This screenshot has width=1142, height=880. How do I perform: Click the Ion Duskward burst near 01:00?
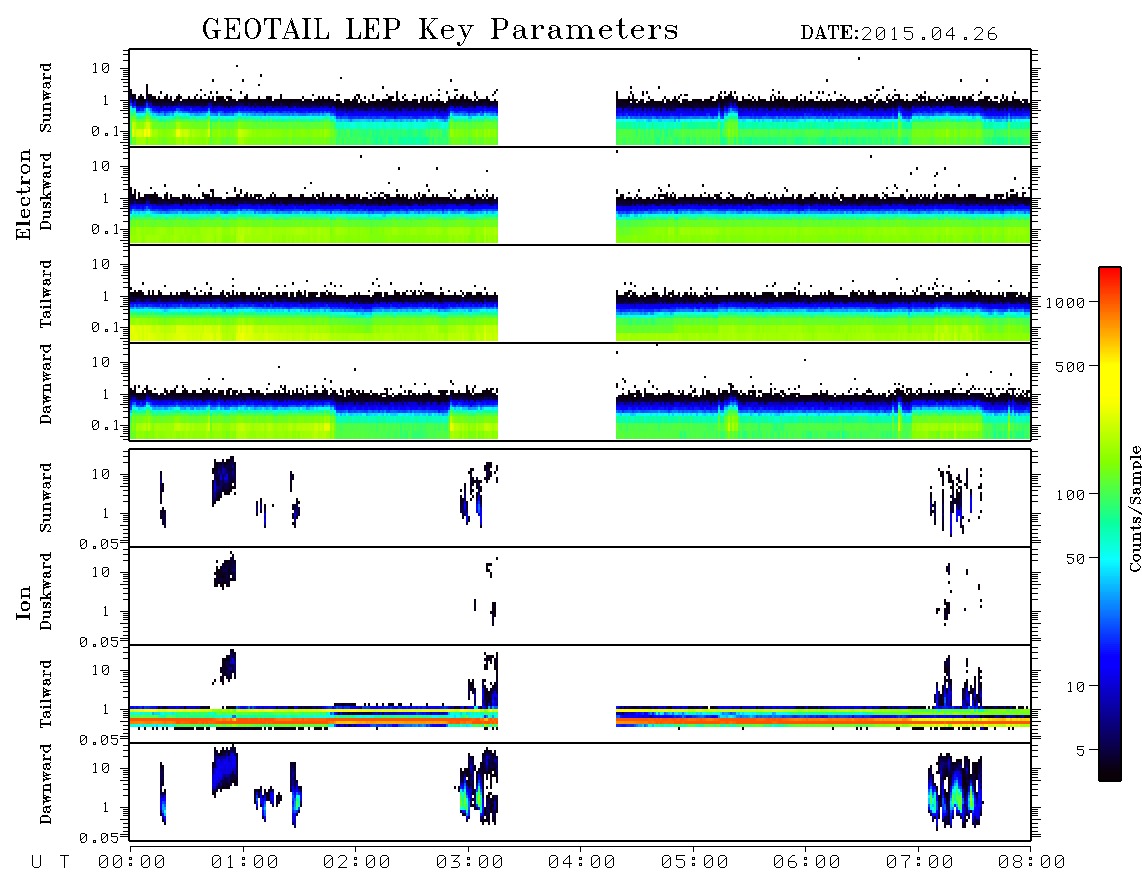[x=225, y=570]
